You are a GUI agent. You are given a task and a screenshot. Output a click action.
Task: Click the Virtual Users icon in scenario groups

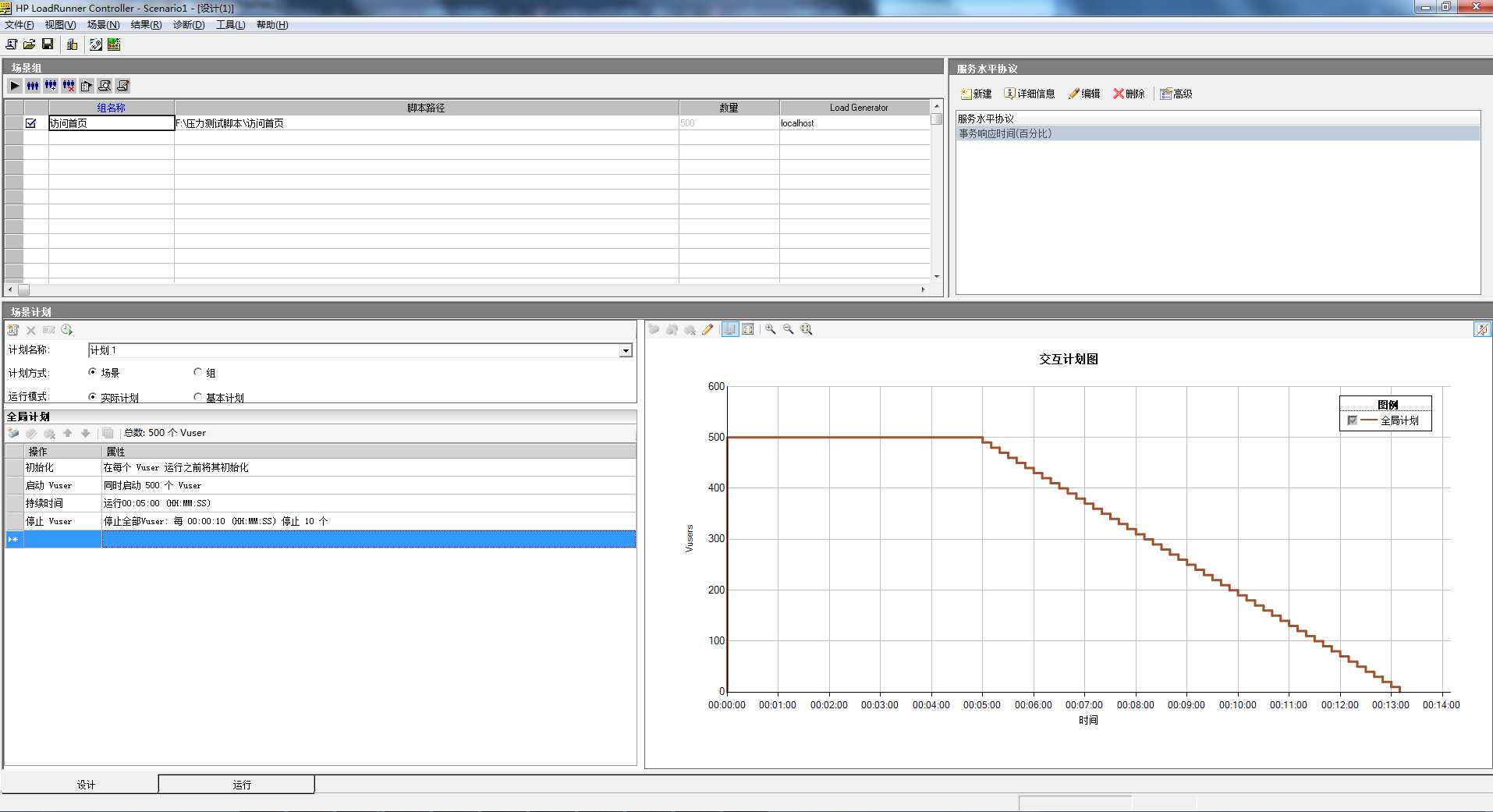[33, 86]
